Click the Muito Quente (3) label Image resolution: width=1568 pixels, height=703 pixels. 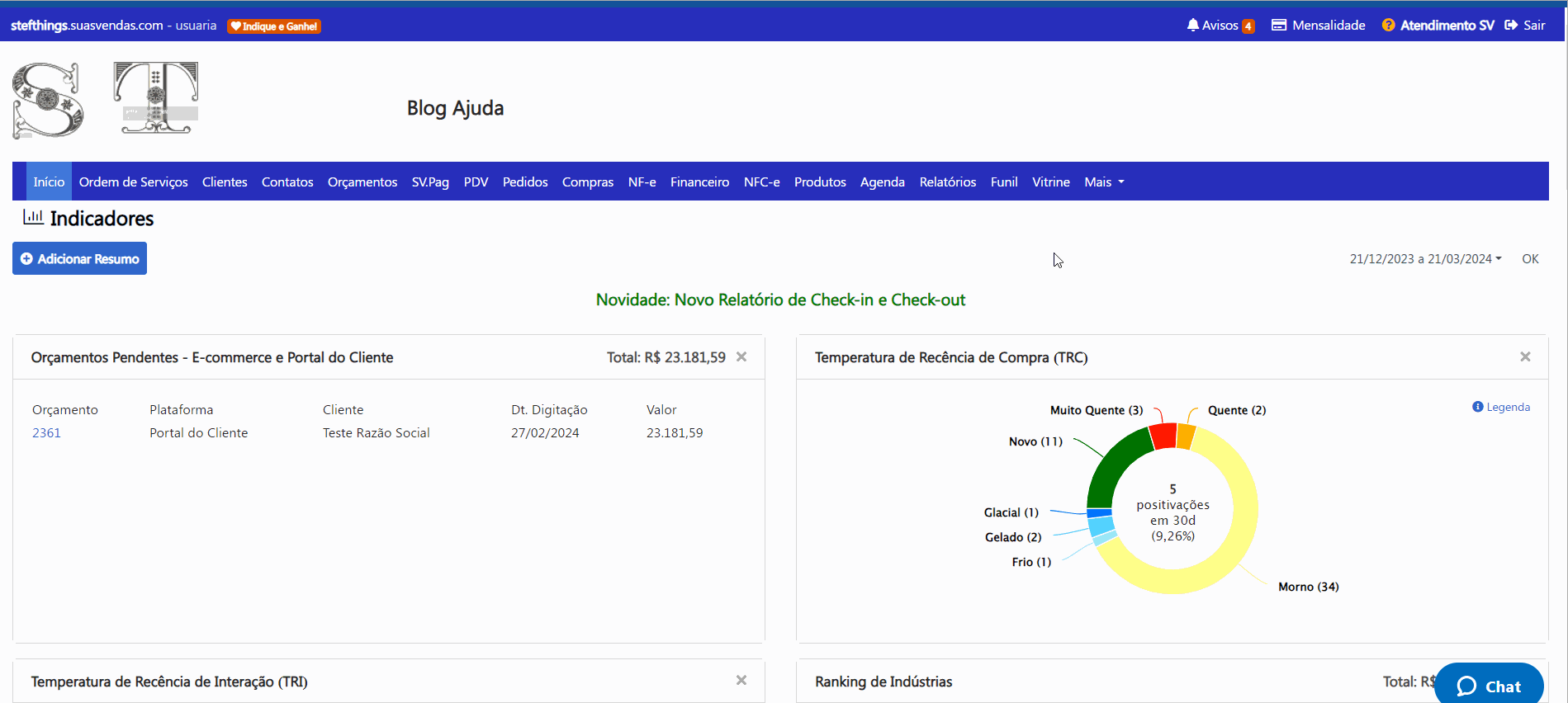[x=1097, y=410]
